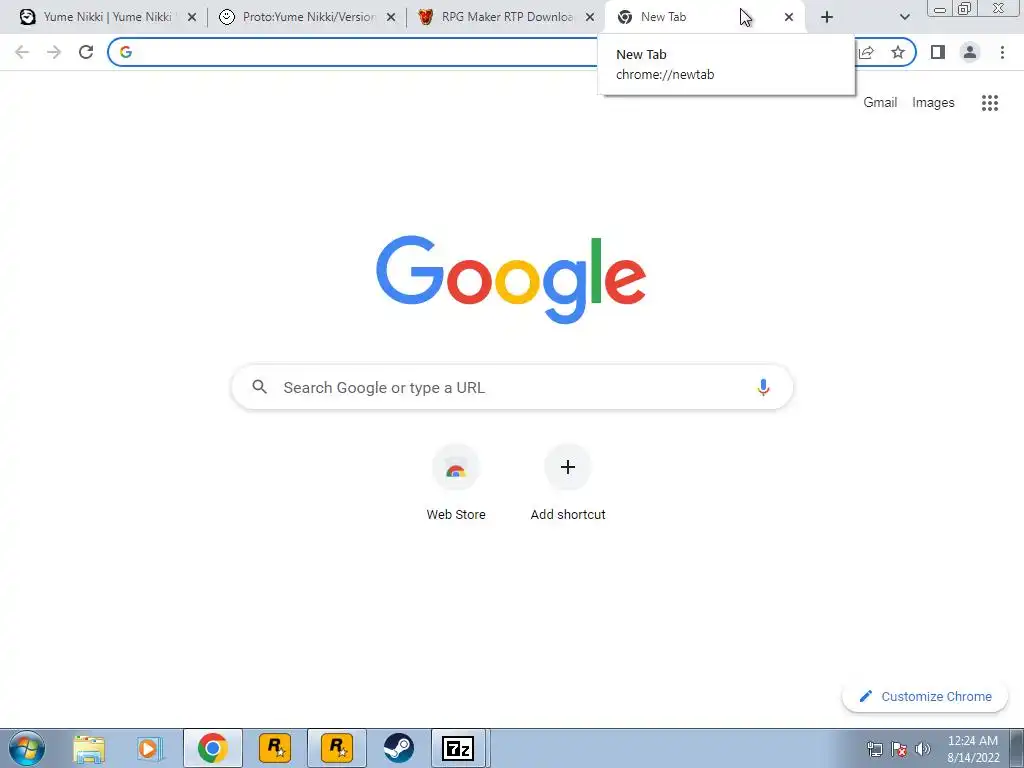
Task: Open a new tab with plus button
Action: (x=827, y=18)
